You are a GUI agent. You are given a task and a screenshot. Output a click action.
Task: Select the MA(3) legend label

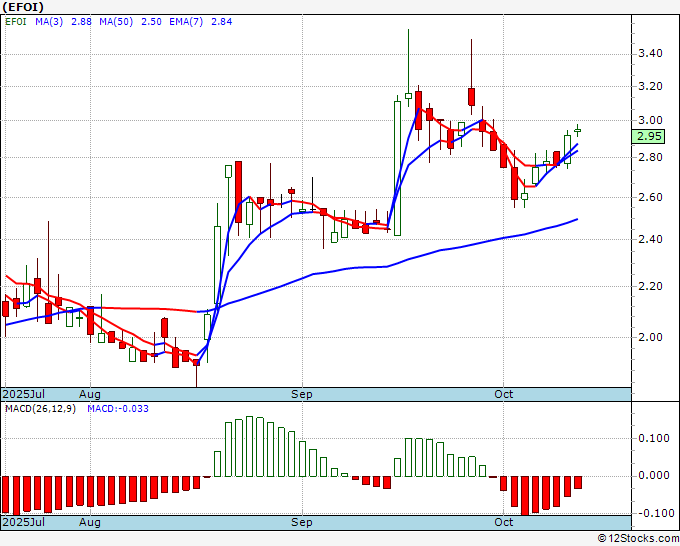49,22
